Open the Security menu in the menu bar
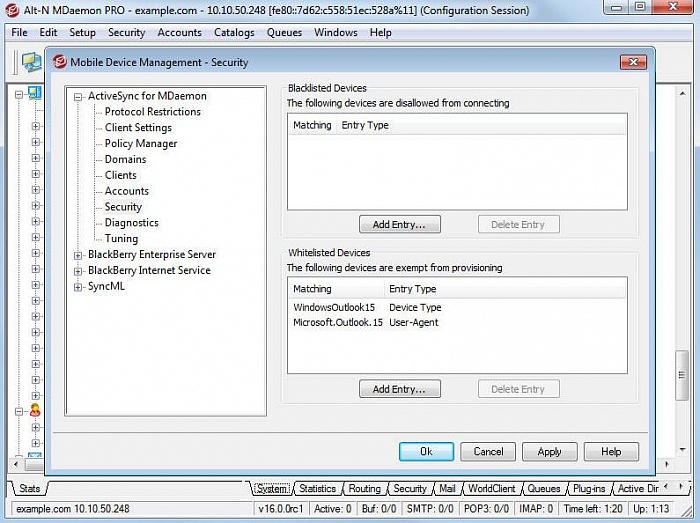Image resolution: width=700 pixels, height=523 pixels. 126,33
